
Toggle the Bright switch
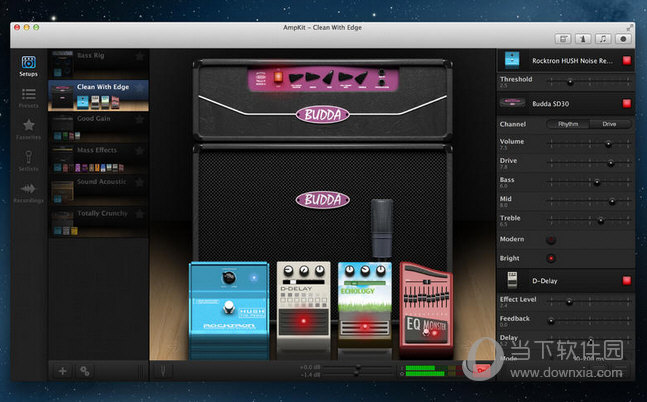pos(550,258)
